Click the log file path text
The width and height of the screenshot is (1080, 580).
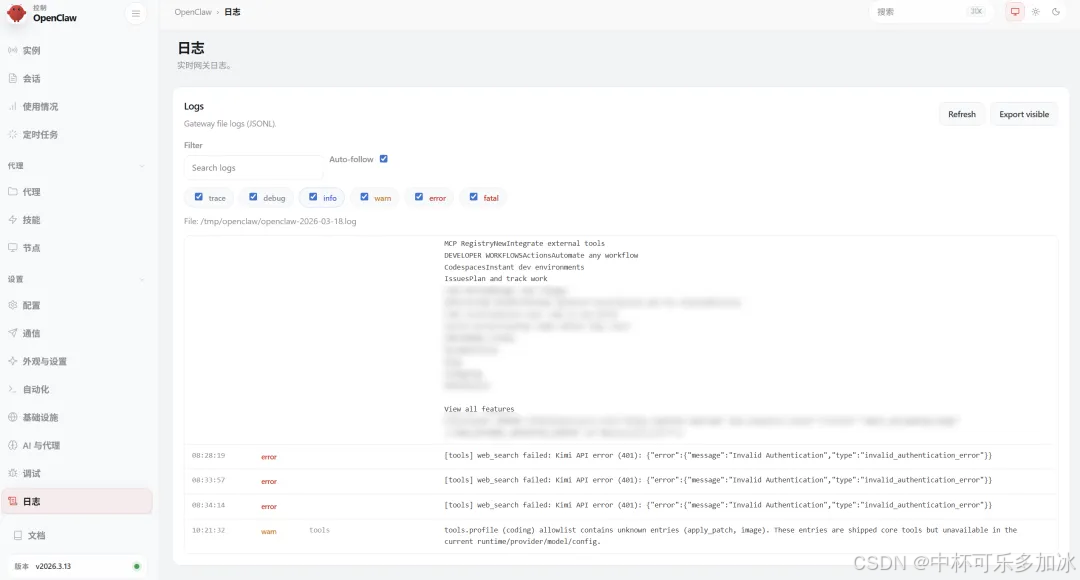[x=270, y=221]
